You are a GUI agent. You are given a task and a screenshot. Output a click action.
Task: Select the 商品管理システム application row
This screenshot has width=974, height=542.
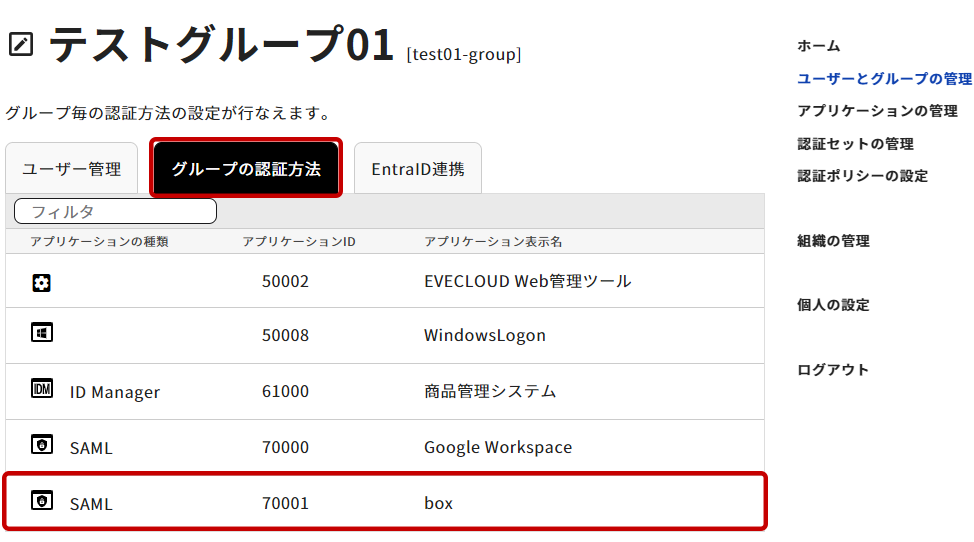[489, 391]
